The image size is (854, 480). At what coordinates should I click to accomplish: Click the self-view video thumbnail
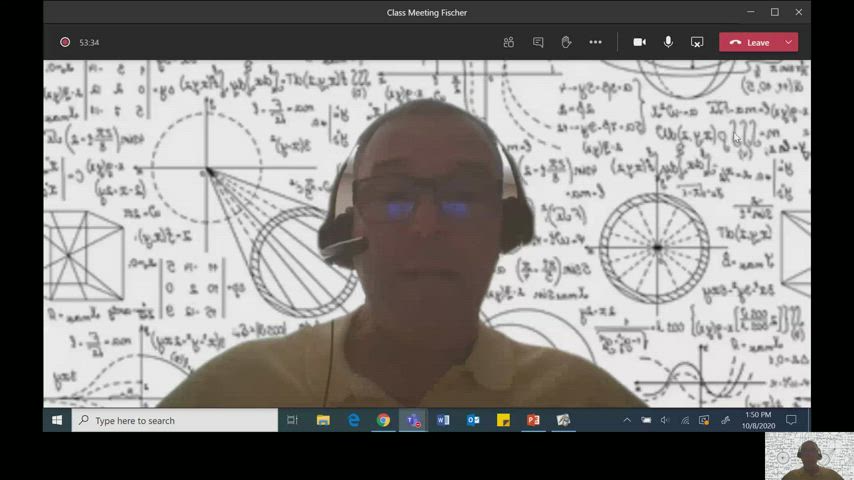coord(809,456)
